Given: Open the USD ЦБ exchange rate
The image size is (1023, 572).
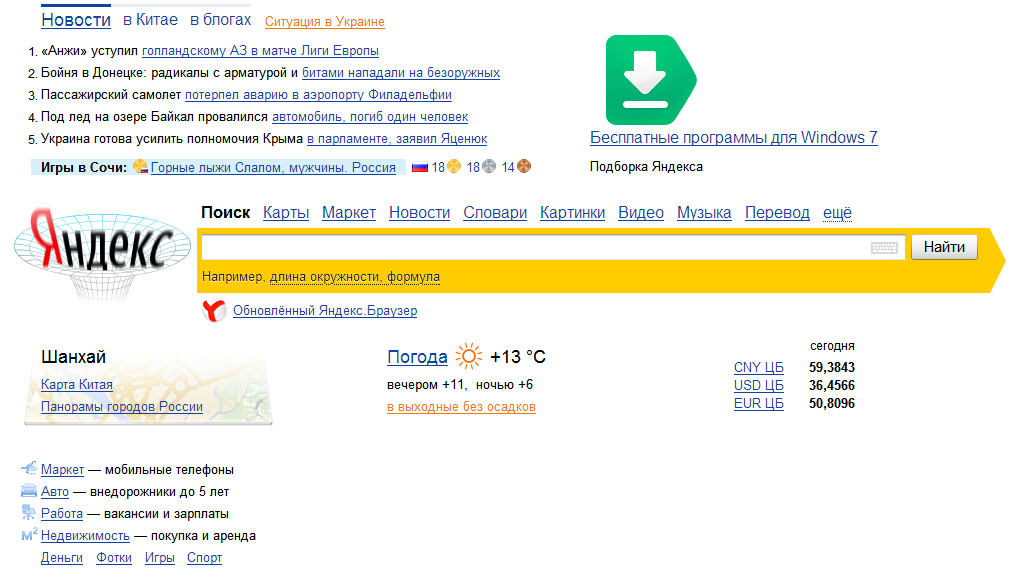Looking at the screenshot, I should tap(758, 385).
